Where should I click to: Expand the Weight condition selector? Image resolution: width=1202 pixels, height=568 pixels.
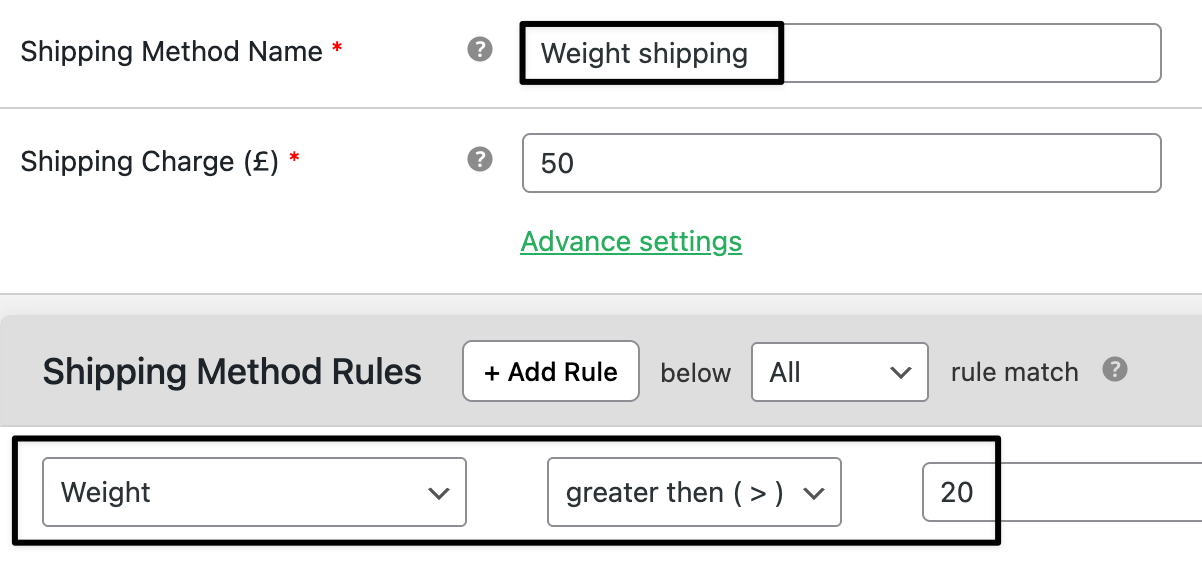coord(254,492)
